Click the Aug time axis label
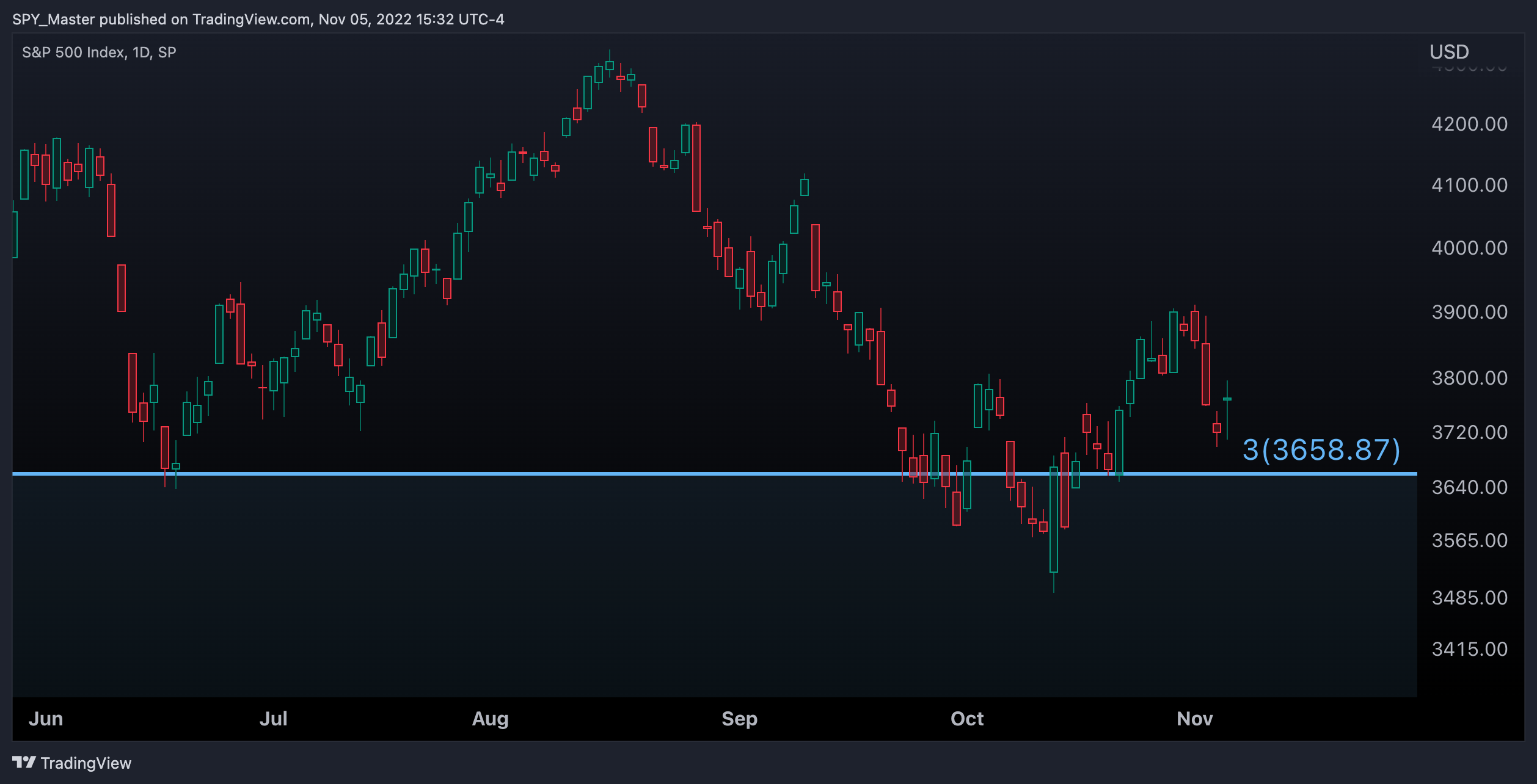Image resolution: width=1537 pixels, height=784 pixels. point(490,719)
